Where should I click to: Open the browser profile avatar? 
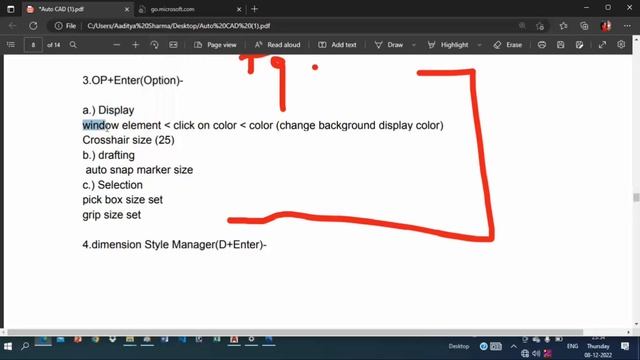(606, 26)
